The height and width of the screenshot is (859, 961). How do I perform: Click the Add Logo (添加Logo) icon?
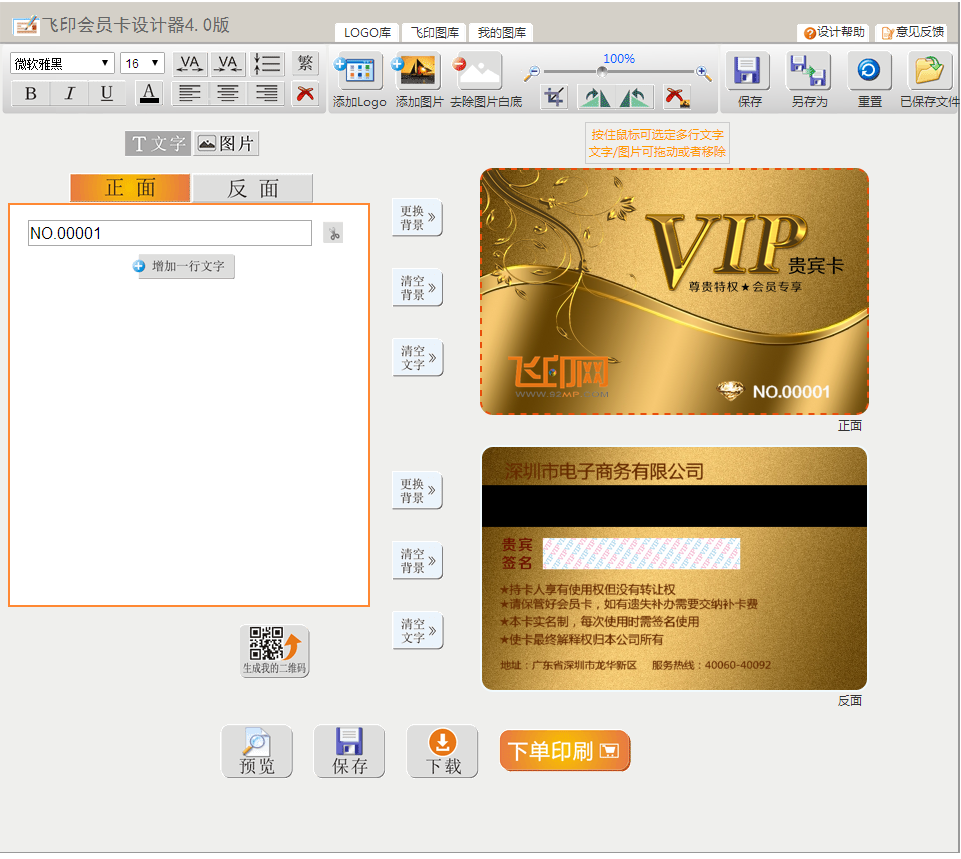(x=358, y=72)
